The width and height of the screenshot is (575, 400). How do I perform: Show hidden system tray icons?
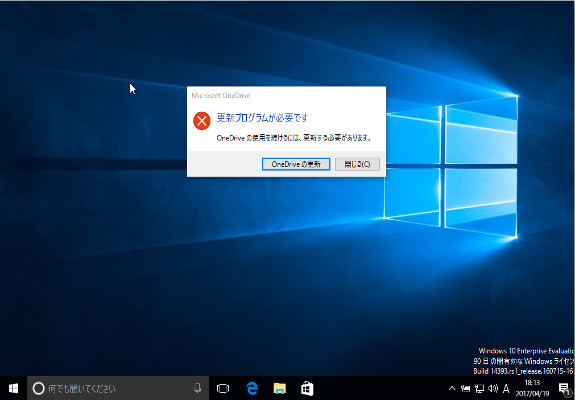tap(452, 388)
